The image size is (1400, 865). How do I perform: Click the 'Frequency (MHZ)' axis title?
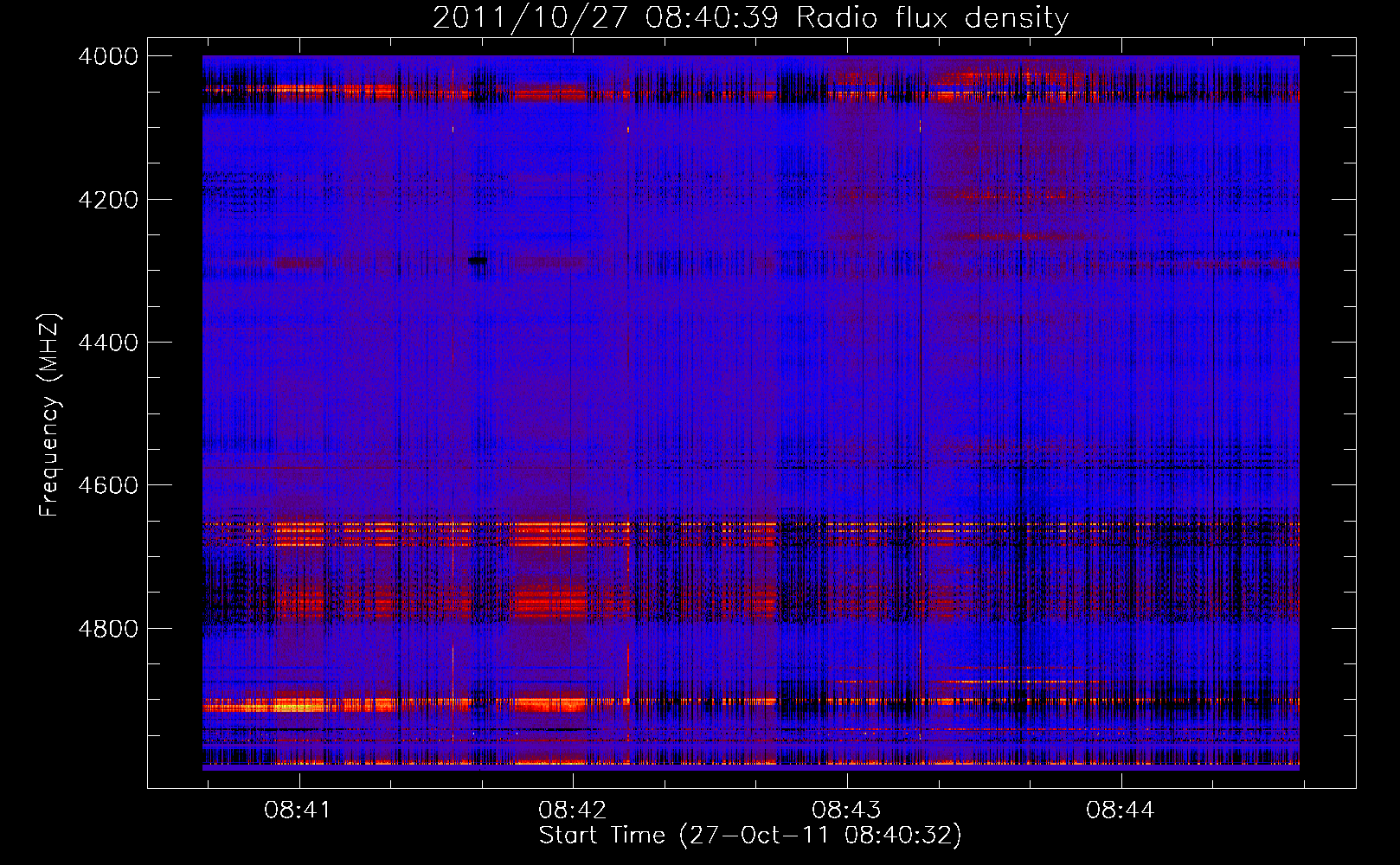[x=49, y=415]
